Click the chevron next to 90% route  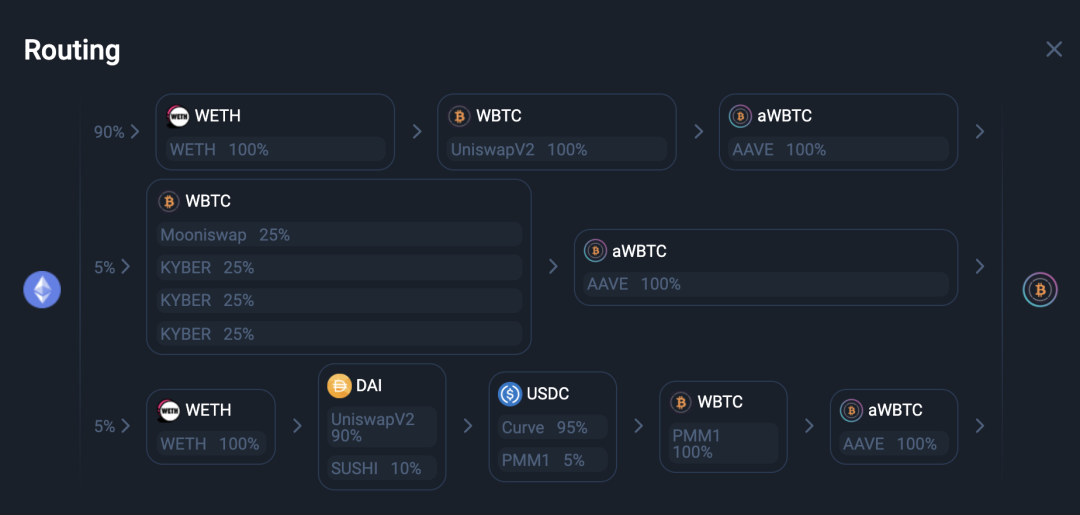point(135,132)
